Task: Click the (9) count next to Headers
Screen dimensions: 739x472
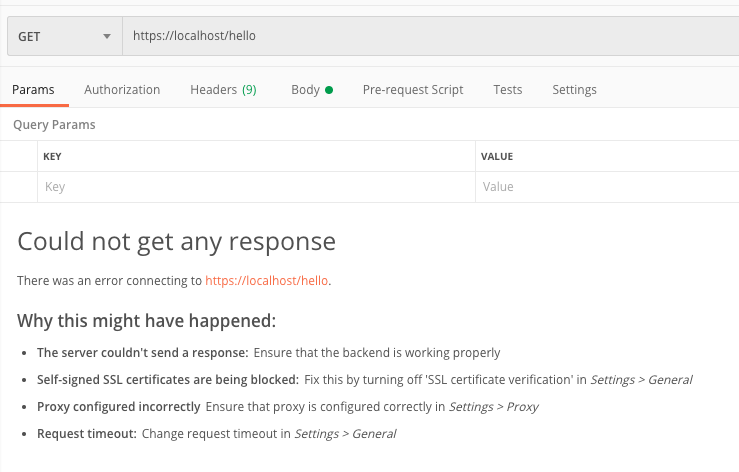Action: (x=249, y=90)
